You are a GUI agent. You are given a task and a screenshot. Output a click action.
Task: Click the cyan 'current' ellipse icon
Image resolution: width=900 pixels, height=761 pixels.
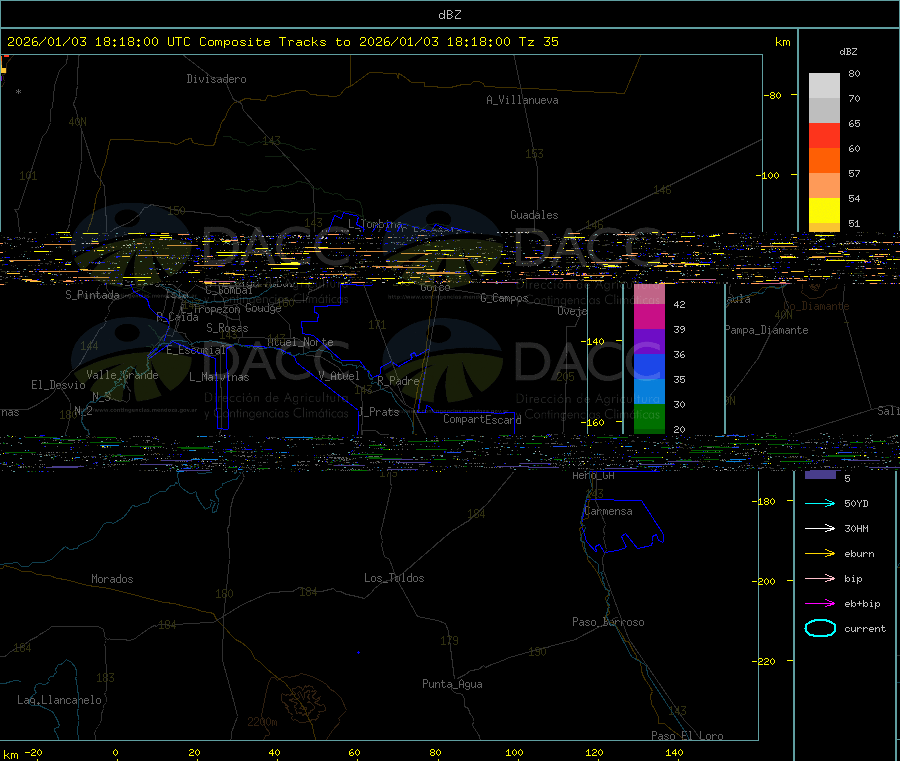pos(820,628)
